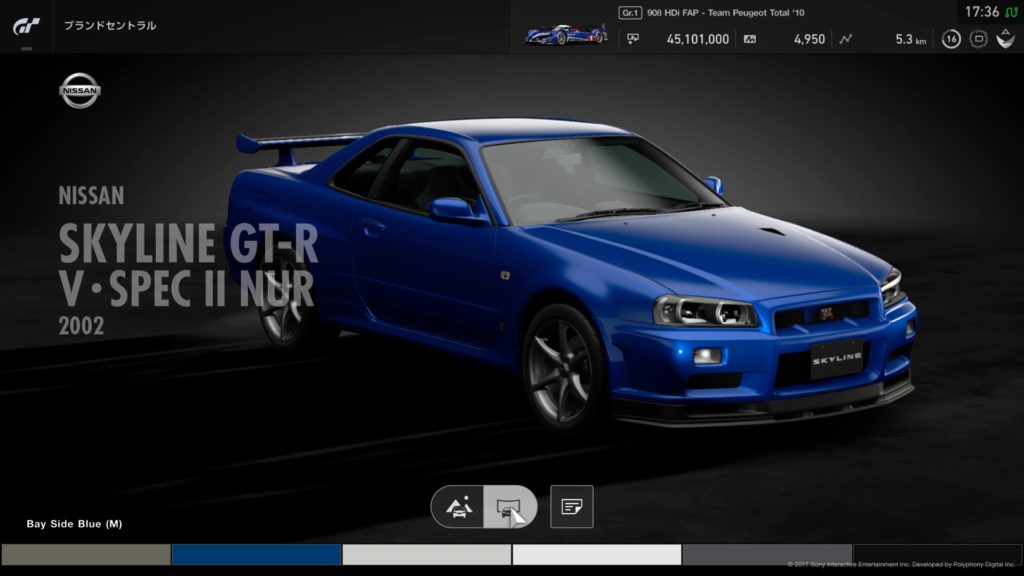Click the green network status icon
The height and width of the screenshot is (576, 1024).
pos(1012,12)
